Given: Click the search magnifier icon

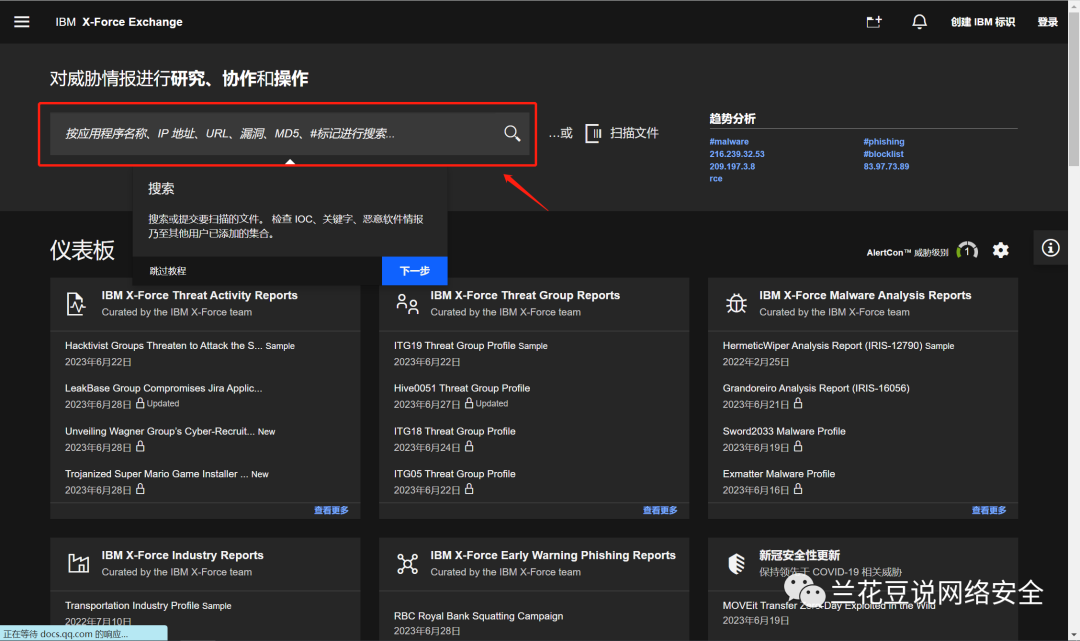Looking at the screenshot, I should tap(512, 133).
